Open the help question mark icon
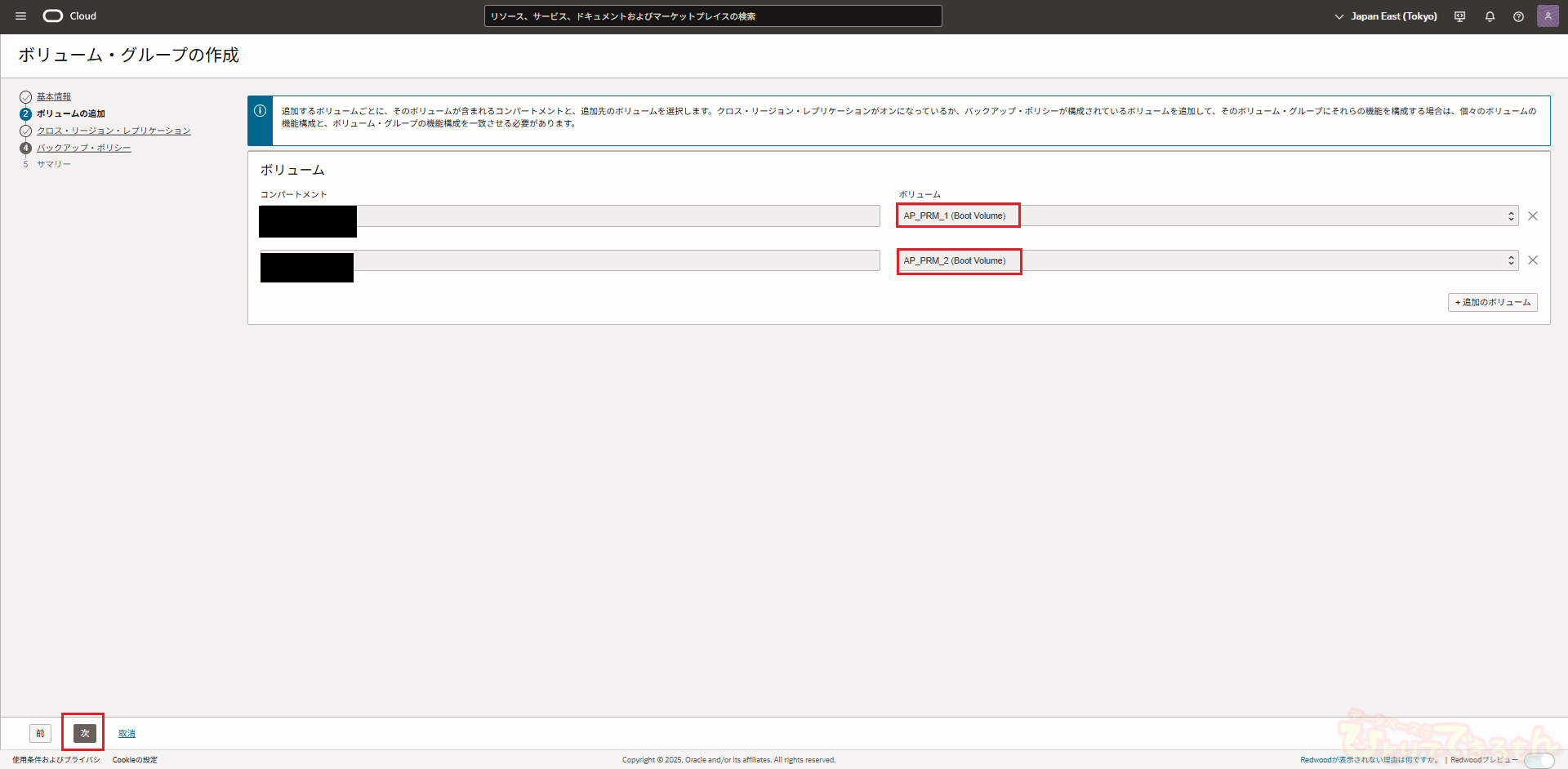Screen dimensions: 1568x769 point(1518,16)
